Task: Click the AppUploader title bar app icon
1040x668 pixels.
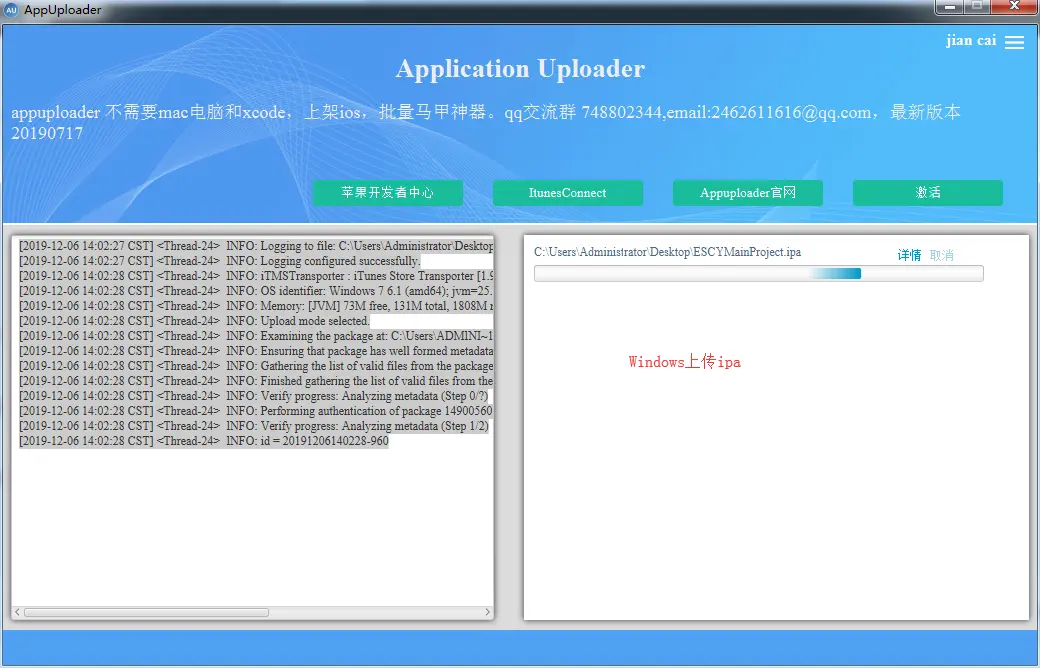Action: [11, 10]
